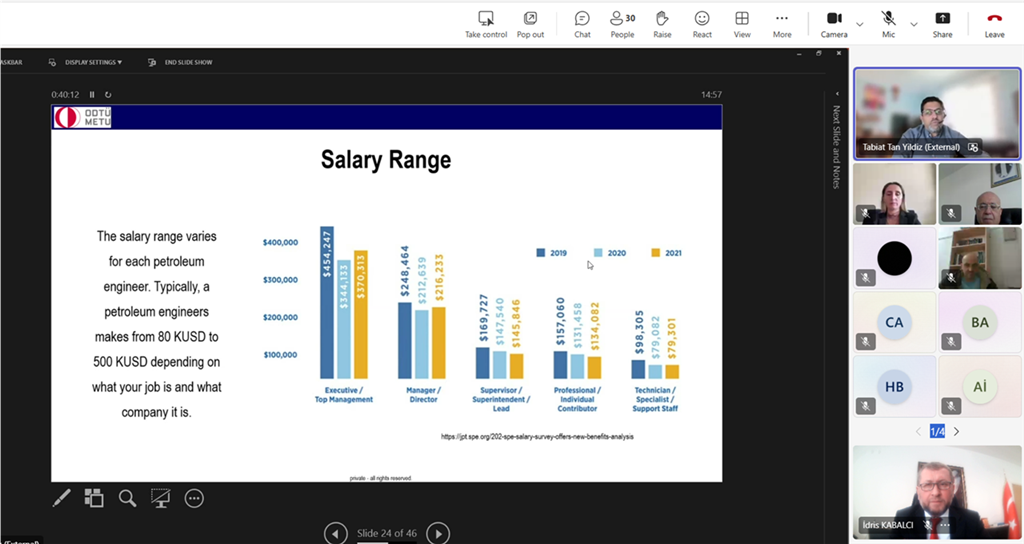1024x544 pixels.
Task: Pause the presentation timer
Action: click(93, 95)
